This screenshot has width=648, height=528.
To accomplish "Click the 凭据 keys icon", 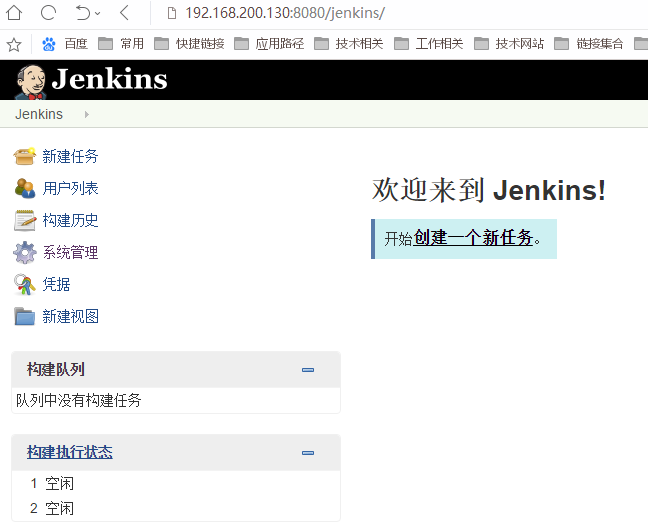I will pos(25,284).
